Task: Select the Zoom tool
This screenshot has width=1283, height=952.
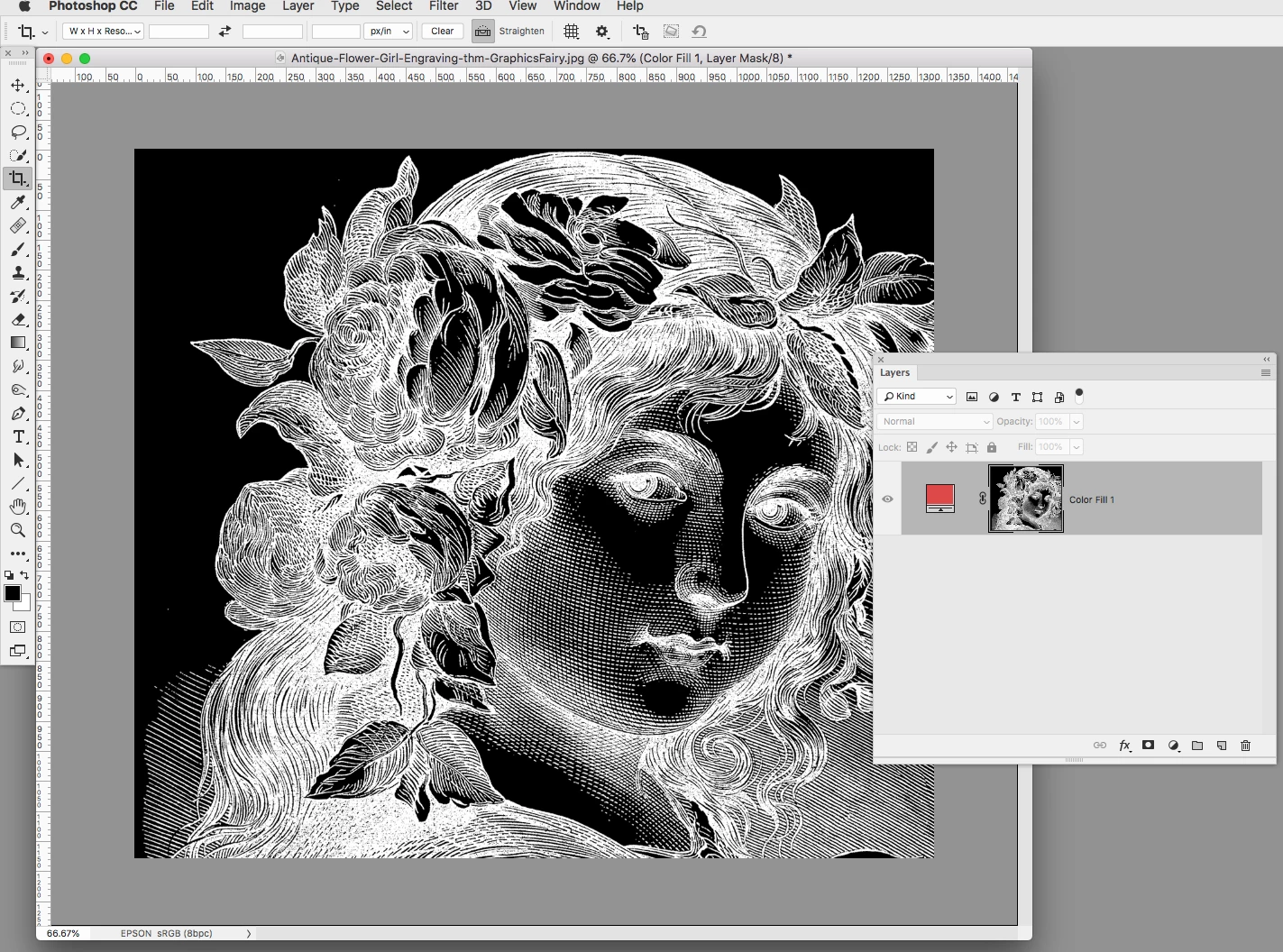Action: click(x=18, y=530)
